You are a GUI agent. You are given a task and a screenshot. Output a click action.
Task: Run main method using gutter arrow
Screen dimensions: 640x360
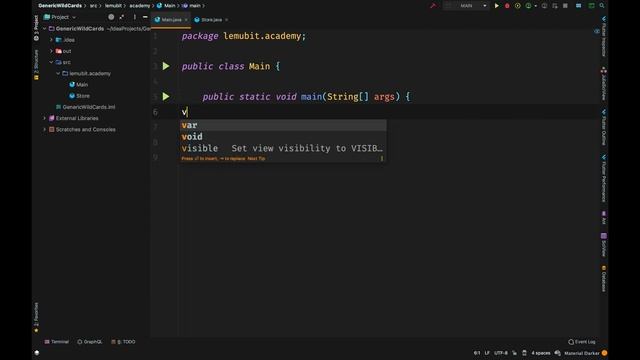click(166, 96)
